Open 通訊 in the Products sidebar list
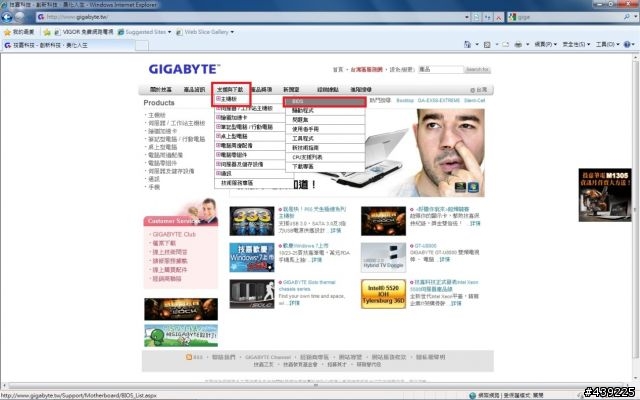The image size is (640, 400). [x=154, y=179]
